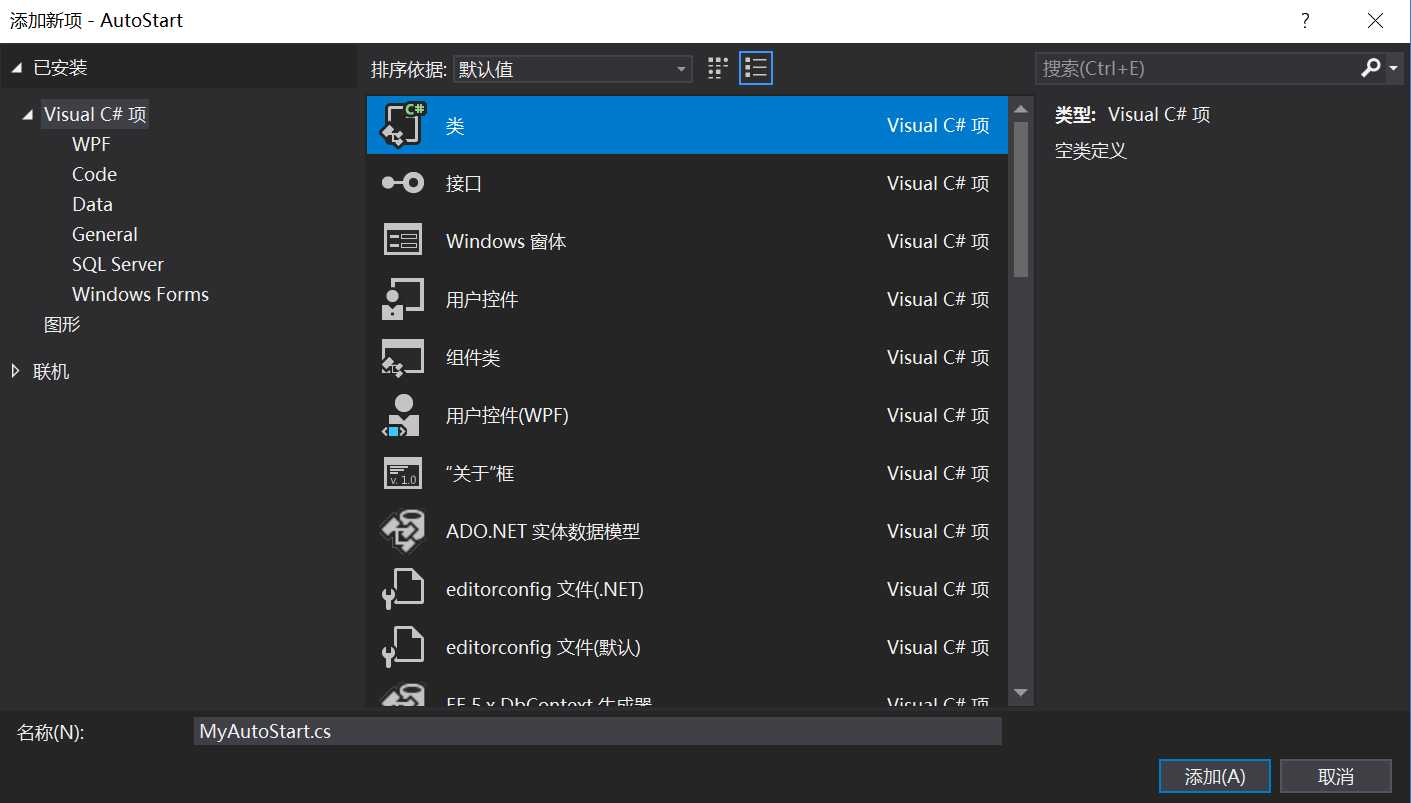The height and width of the screenshot is (803, 1411).
Task: Switch to medium icons list view
Action: (756, 68)
